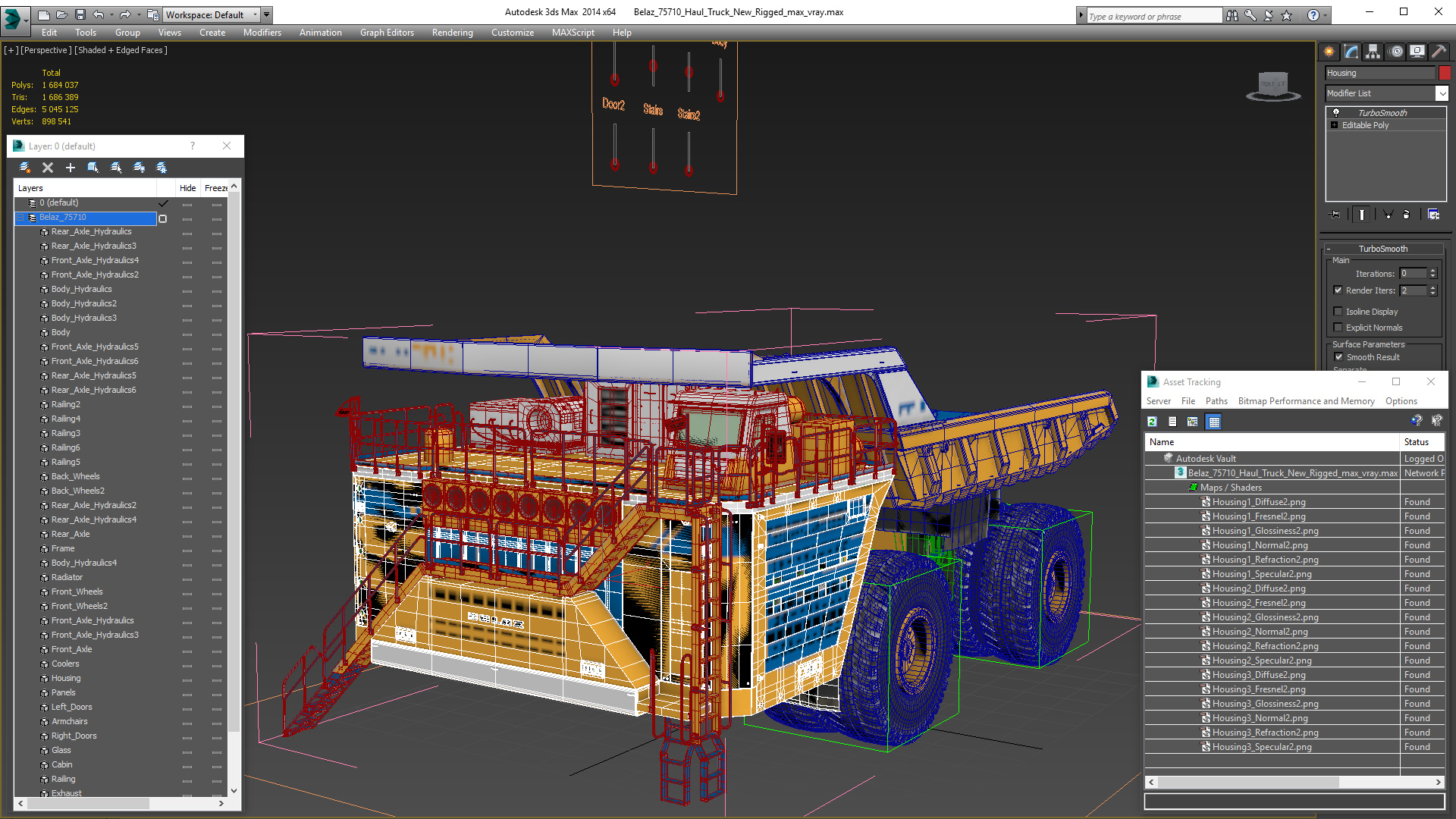This screenshot has height=819, width=1456.
Task: Click the Asset Tracking horizontal scrollbar thumb
Action: point(1248,782)
